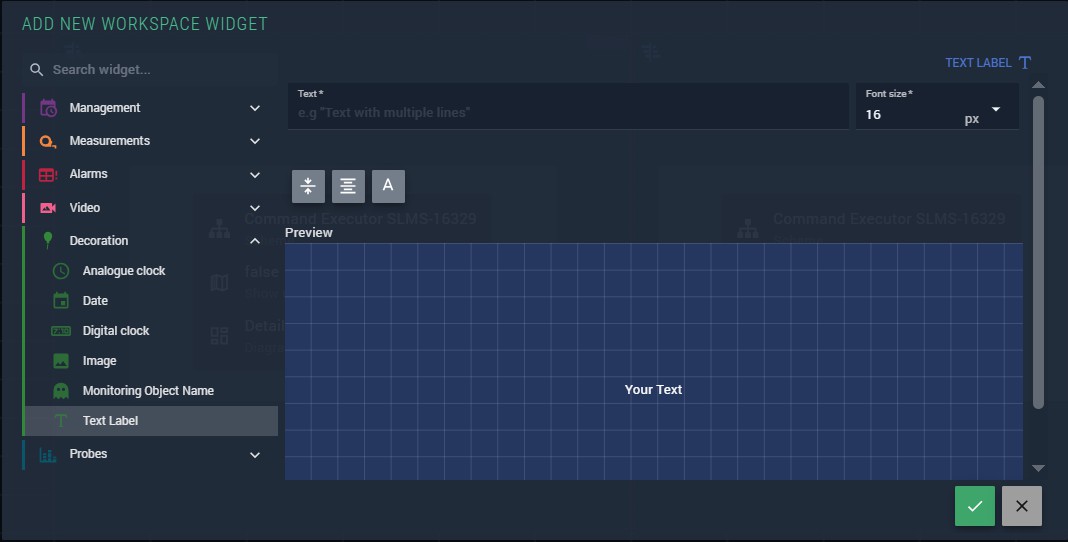Open the Video category

(x=85, y=208)
